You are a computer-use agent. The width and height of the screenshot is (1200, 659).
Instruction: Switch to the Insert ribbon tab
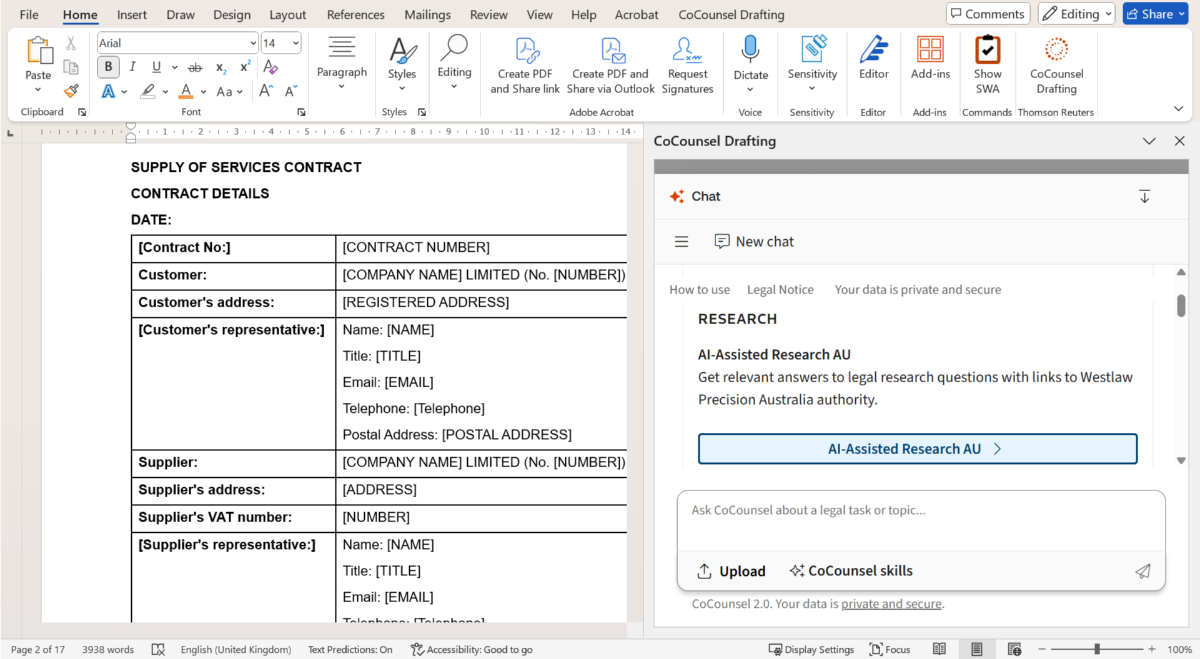pos(131,14)
